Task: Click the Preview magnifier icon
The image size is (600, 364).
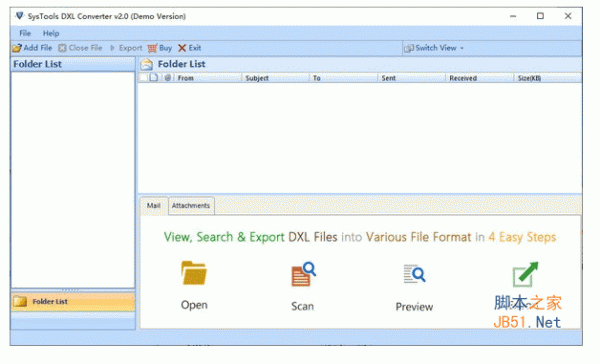Action: click(414, 274)
